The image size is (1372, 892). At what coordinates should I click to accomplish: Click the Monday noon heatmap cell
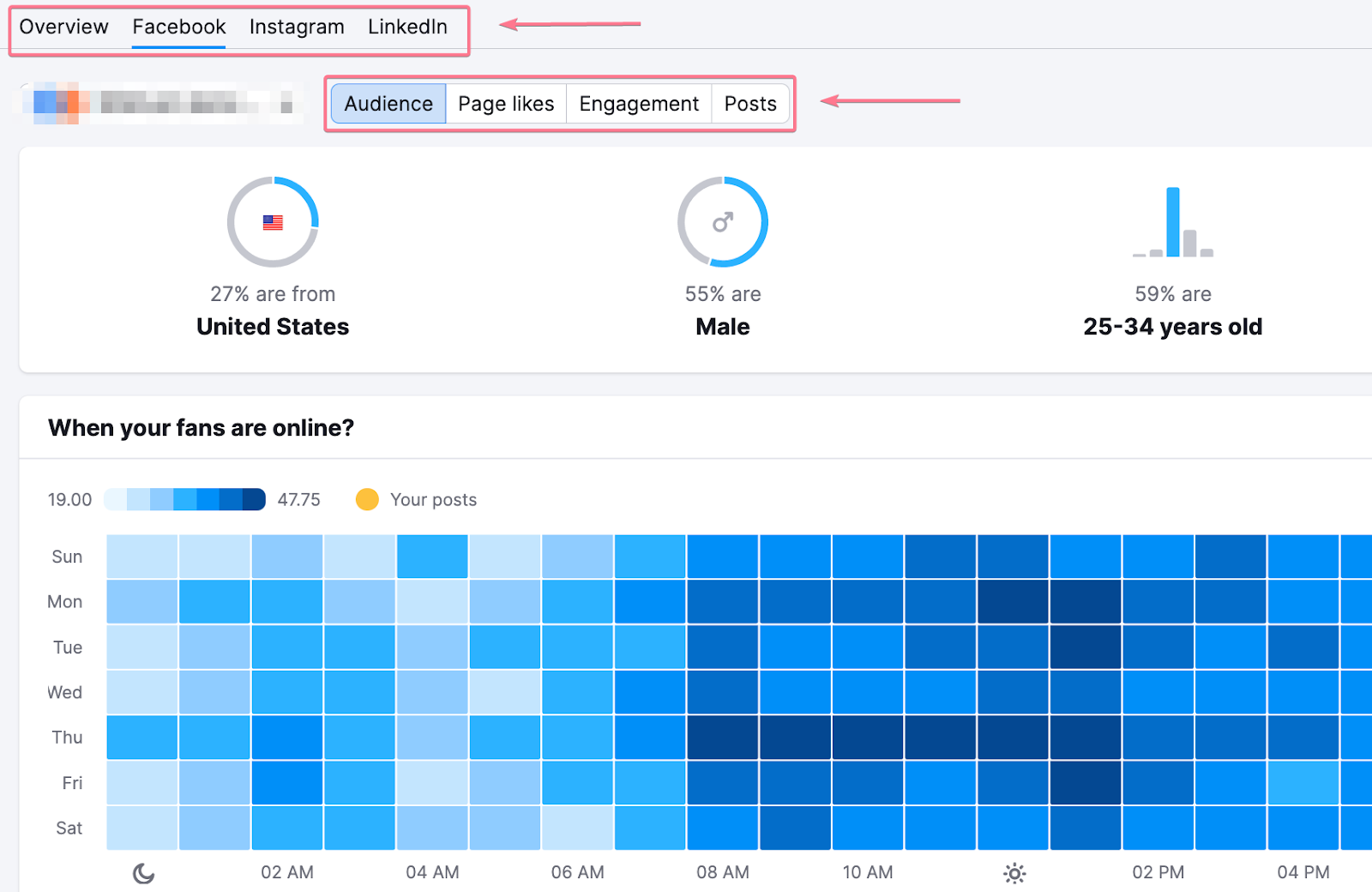[1014, 601]
